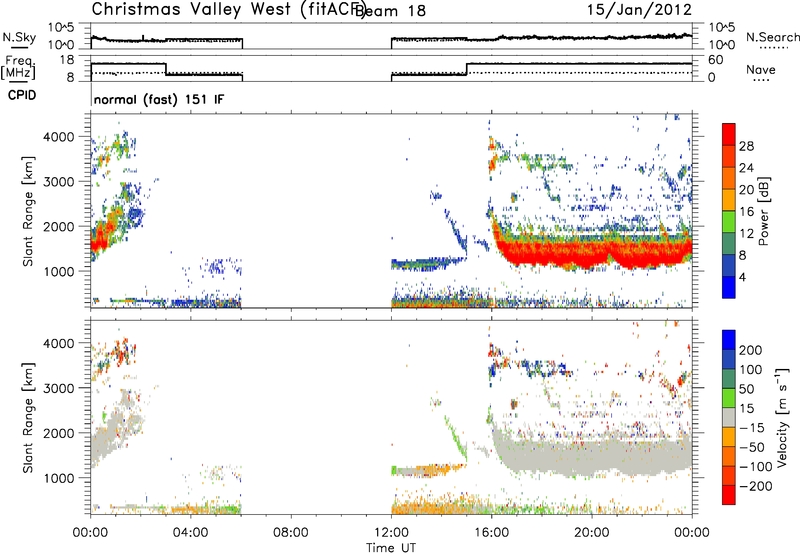This screenshot has height=554, width=800.
Task: Click the '4' tick on Power color bar
Action: pos(742,277)
